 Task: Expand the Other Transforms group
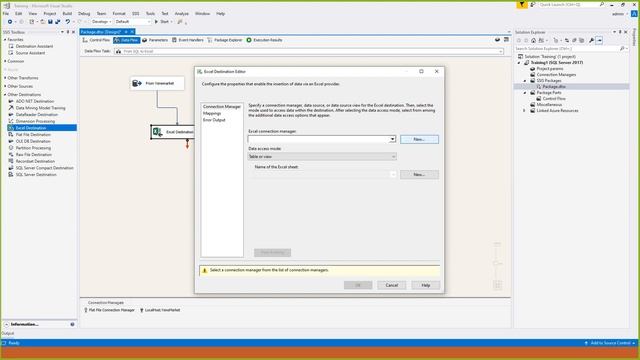pos(5,78)
